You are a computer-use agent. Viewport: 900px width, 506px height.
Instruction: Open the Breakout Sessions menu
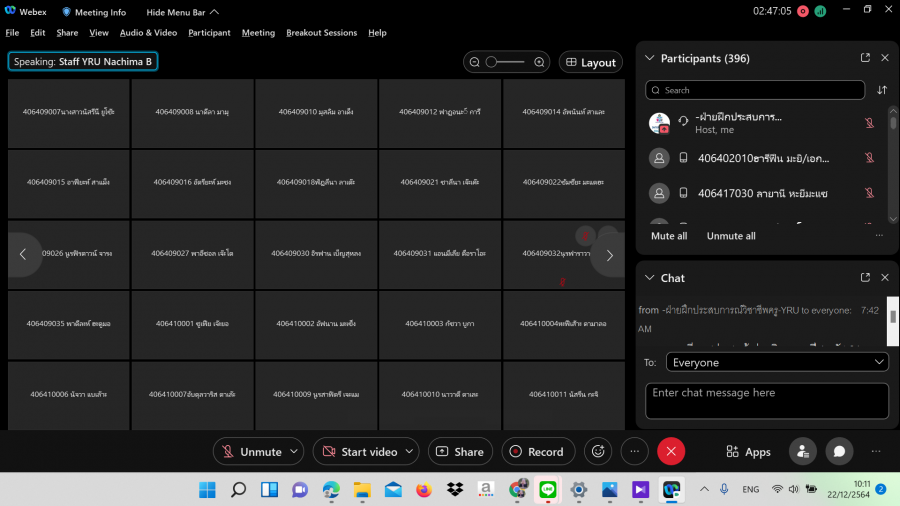click(321, 32)
